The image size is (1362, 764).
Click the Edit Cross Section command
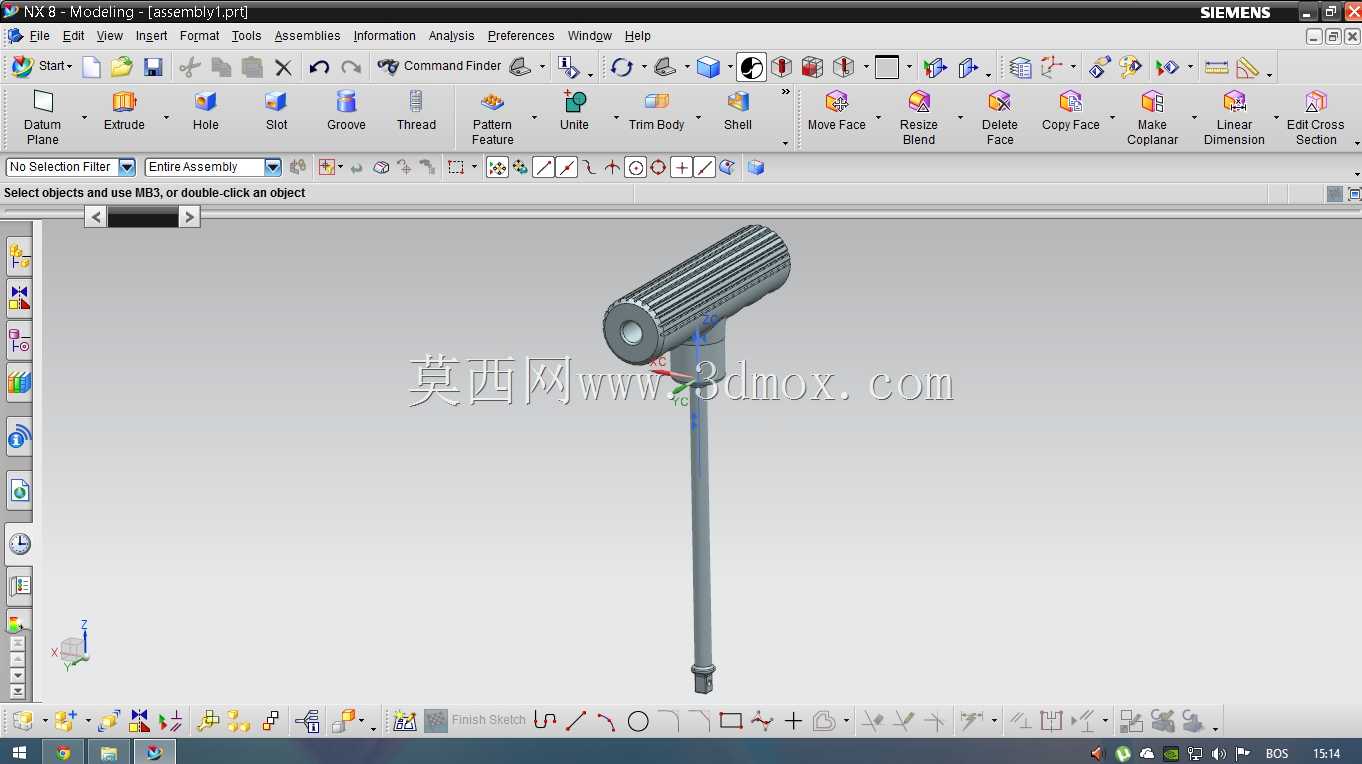point(1316,117)
